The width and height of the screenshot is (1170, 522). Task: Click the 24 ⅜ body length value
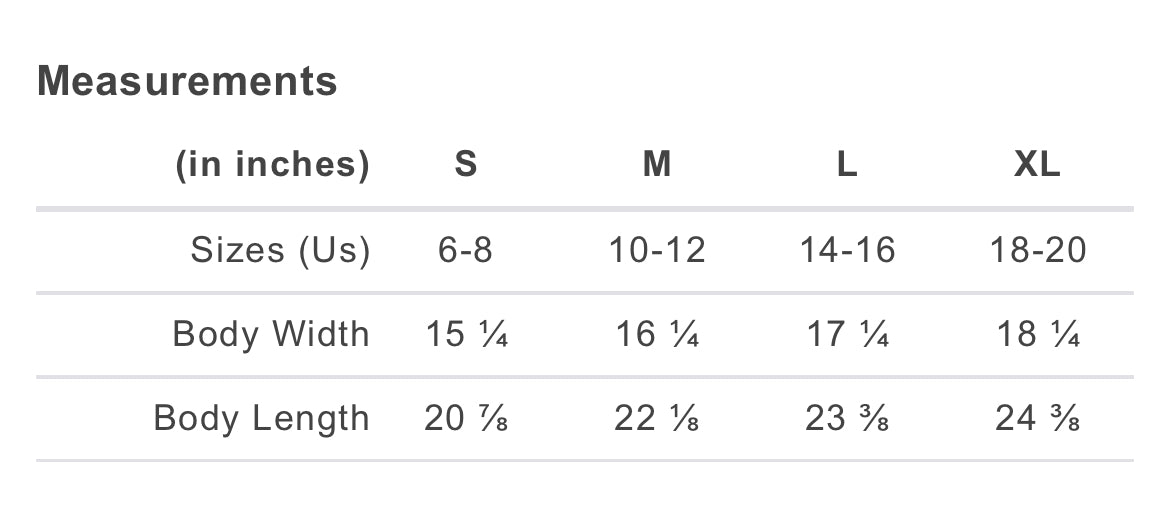coord(1037,418)
